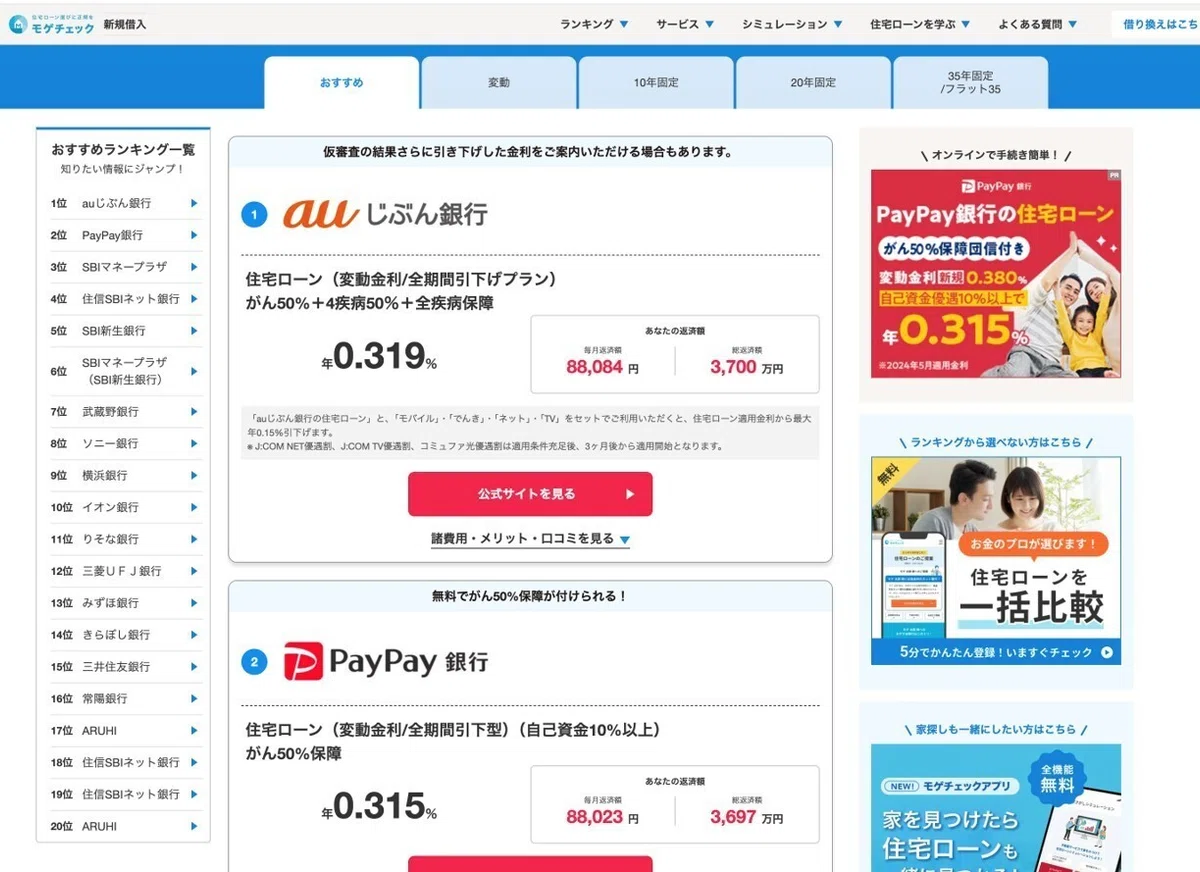The height and width of the screenshot is (872, 1200).
Task: Open the モゲチェックアプリ banner
Action: pyautogui.click(x=996, y=808)
